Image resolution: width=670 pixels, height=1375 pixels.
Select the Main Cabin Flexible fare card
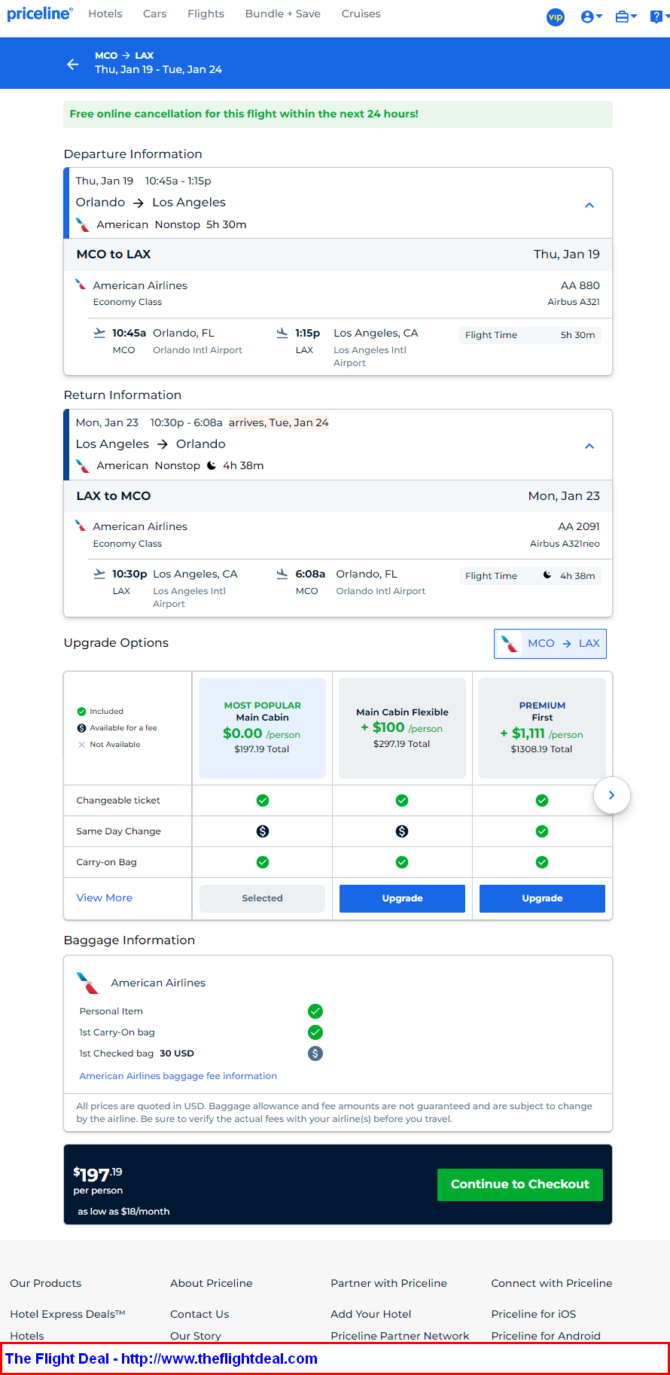(x=402, y=727)
